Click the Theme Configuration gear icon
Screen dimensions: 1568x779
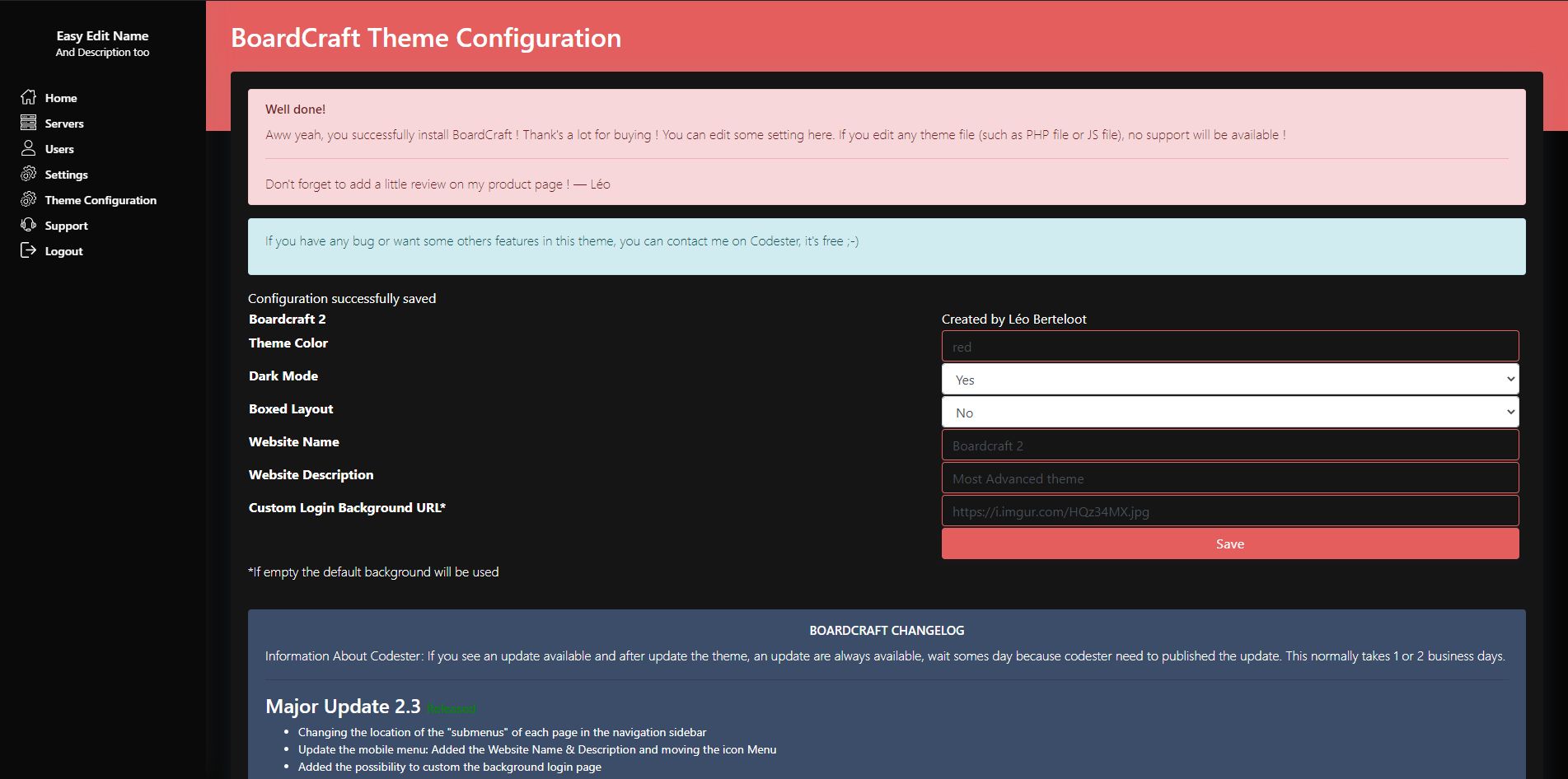28,199
